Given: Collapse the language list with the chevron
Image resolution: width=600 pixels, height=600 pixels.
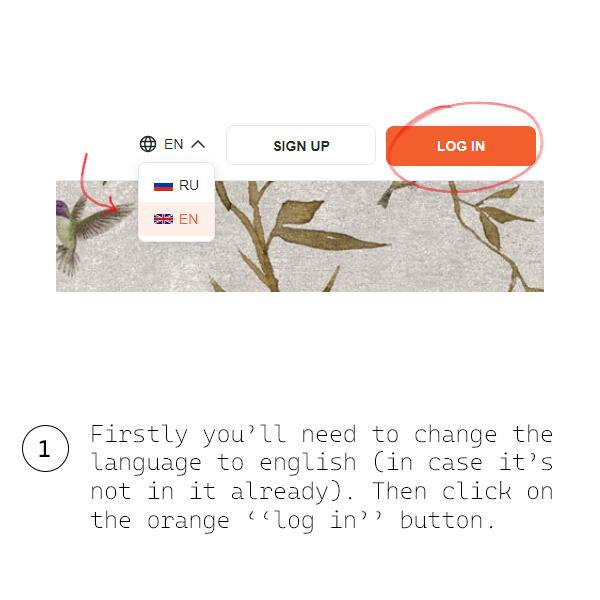Looking at the screenshot, I should [198, 144].
